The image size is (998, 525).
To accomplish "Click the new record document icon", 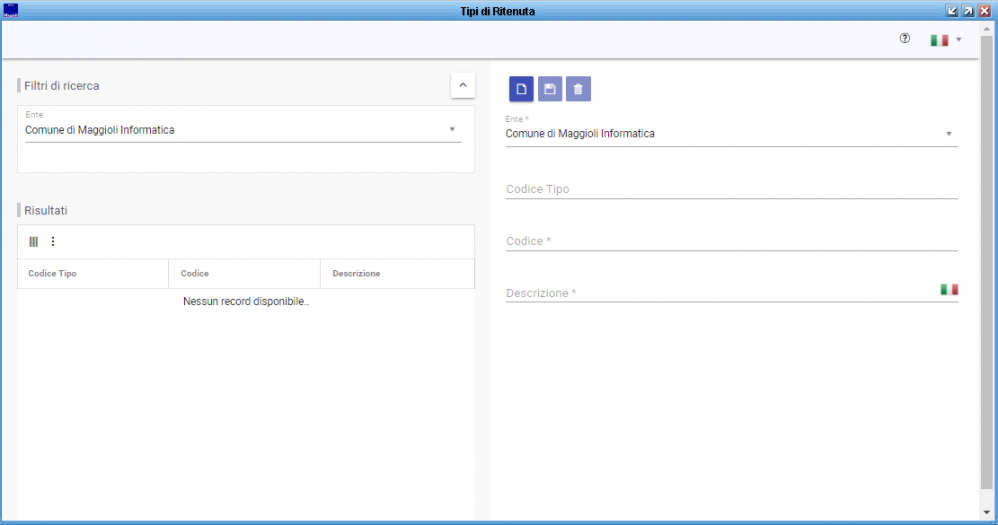I will point(521,89).
